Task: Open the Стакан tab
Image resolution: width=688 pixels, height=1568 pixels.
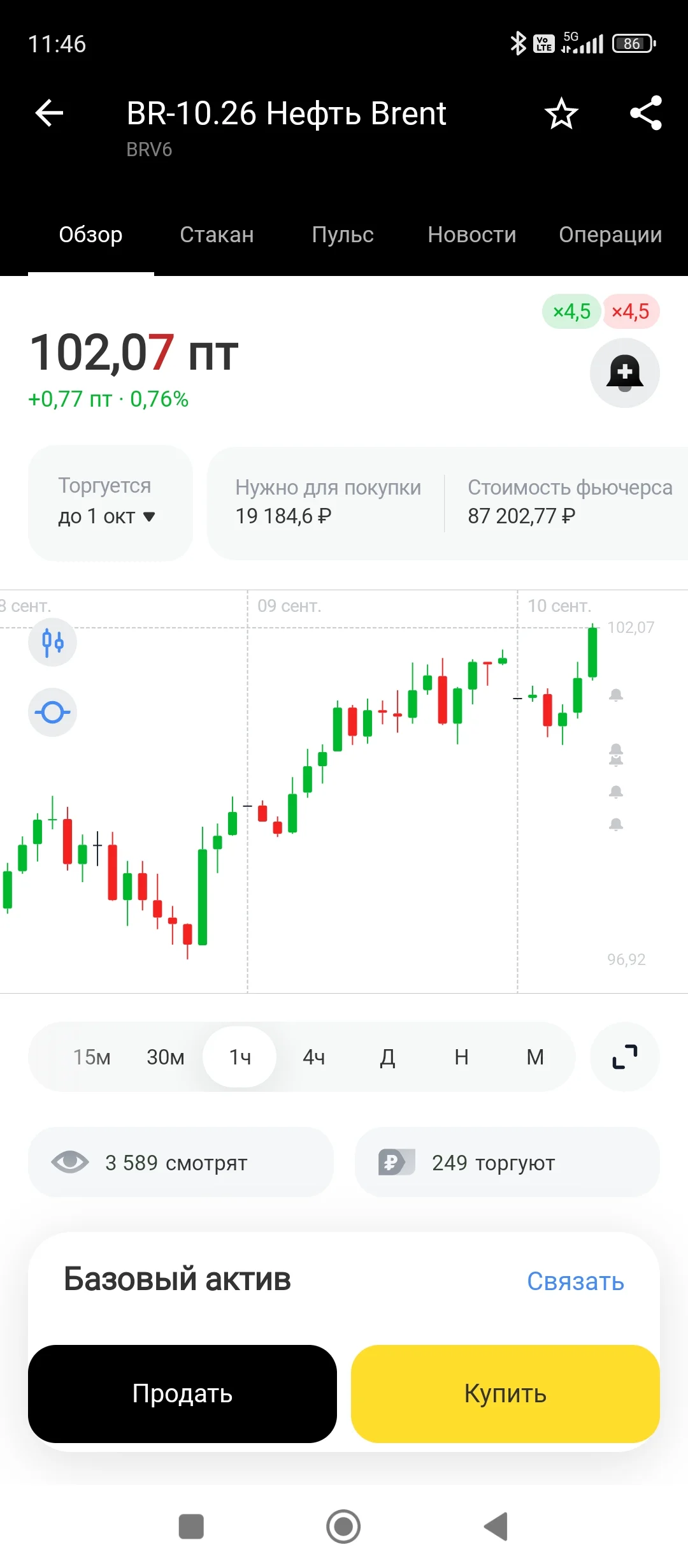Action: tap(217, 235)
